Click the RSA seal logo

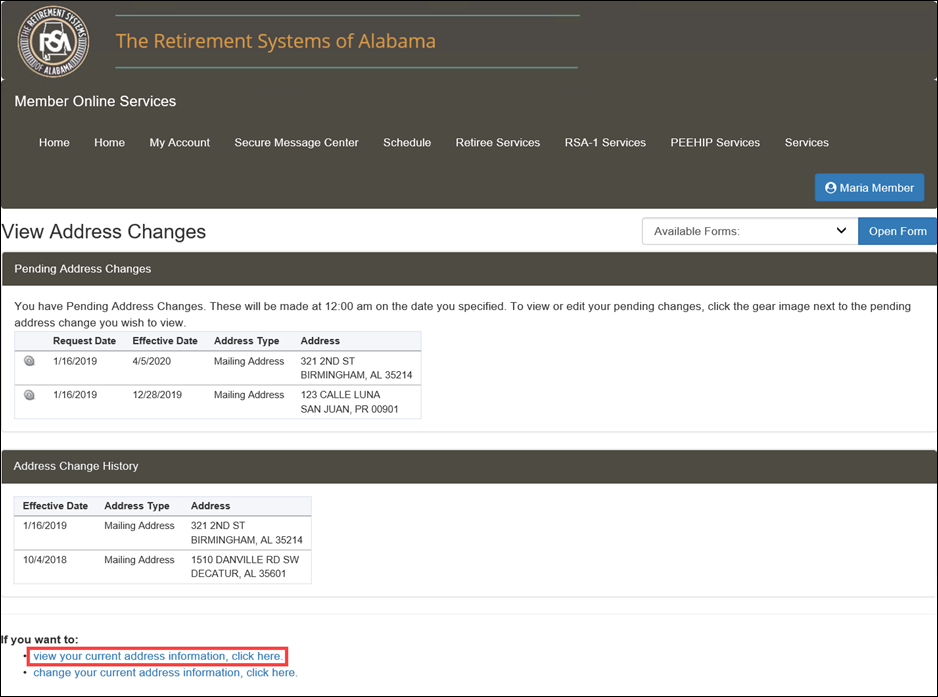[x=52, y=42]
